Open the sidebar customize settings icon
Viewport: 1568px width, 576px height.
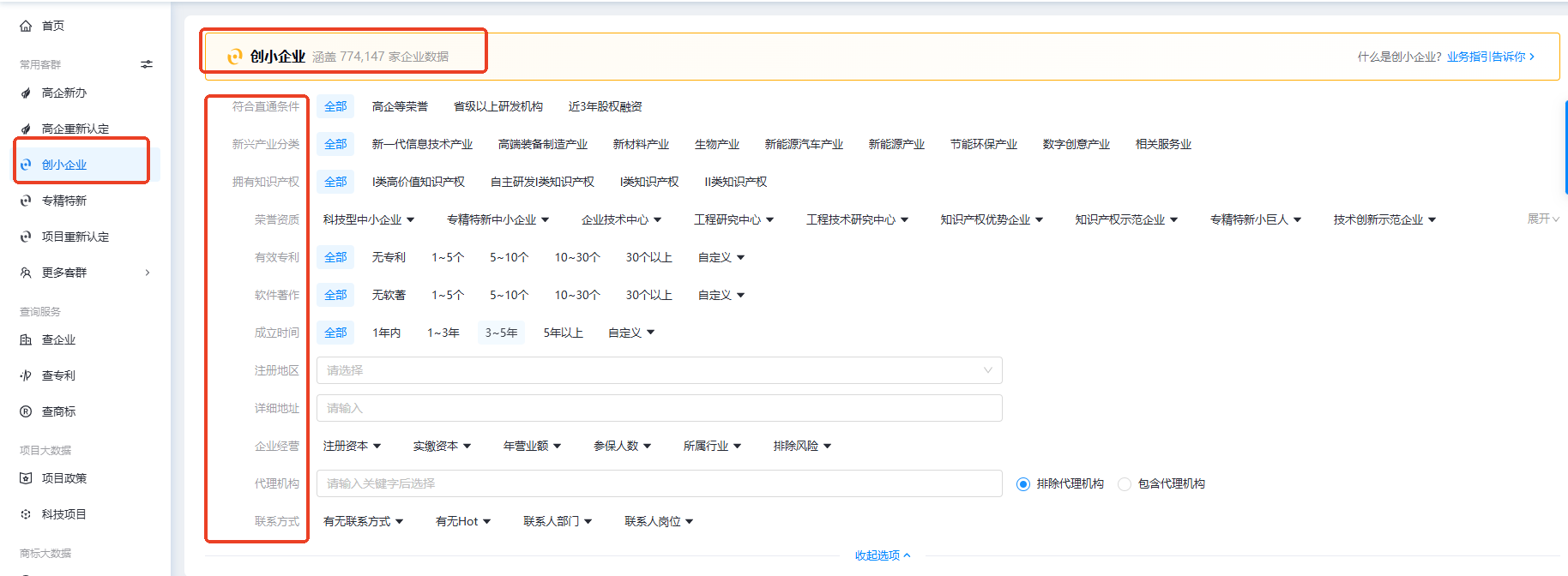tap(147, 64)
